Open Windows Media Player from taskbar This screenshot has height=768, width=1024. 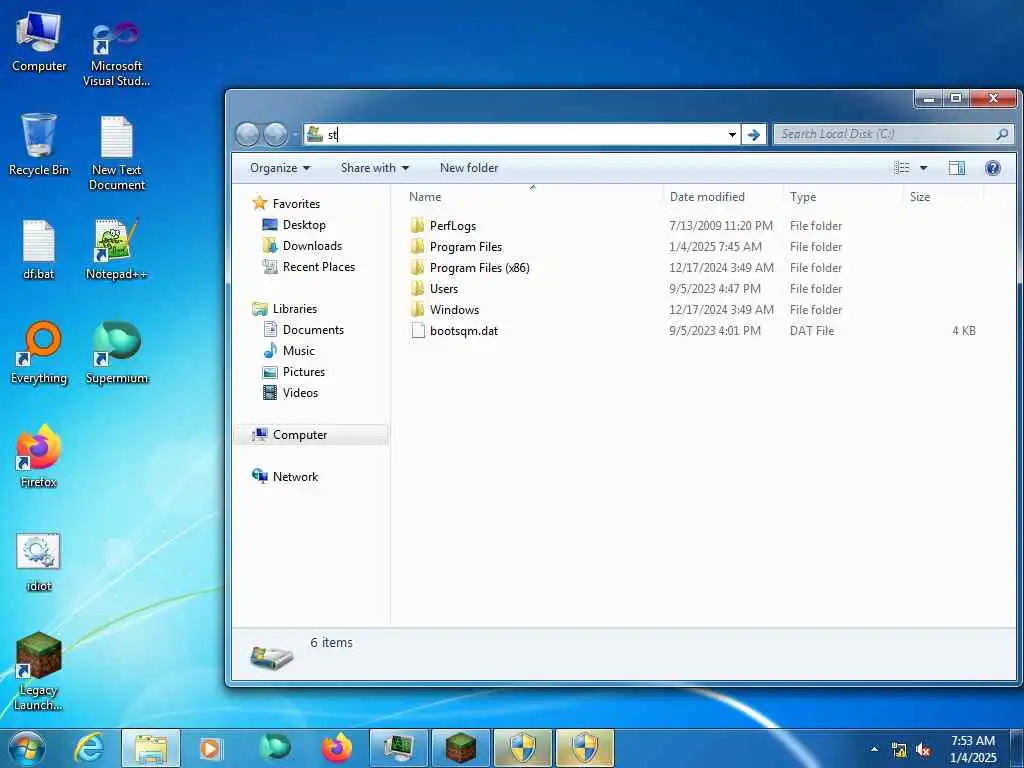coord(210,748)
